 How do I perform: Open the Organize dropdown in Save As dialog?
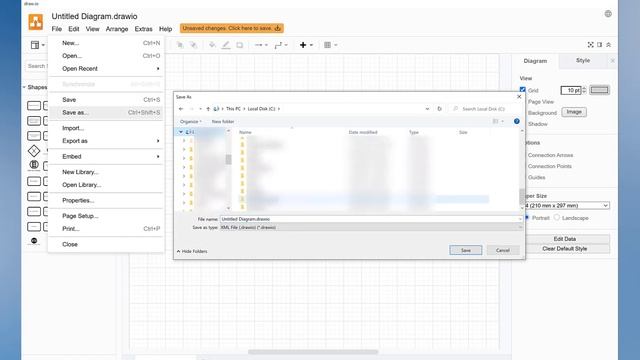point(191,122)
